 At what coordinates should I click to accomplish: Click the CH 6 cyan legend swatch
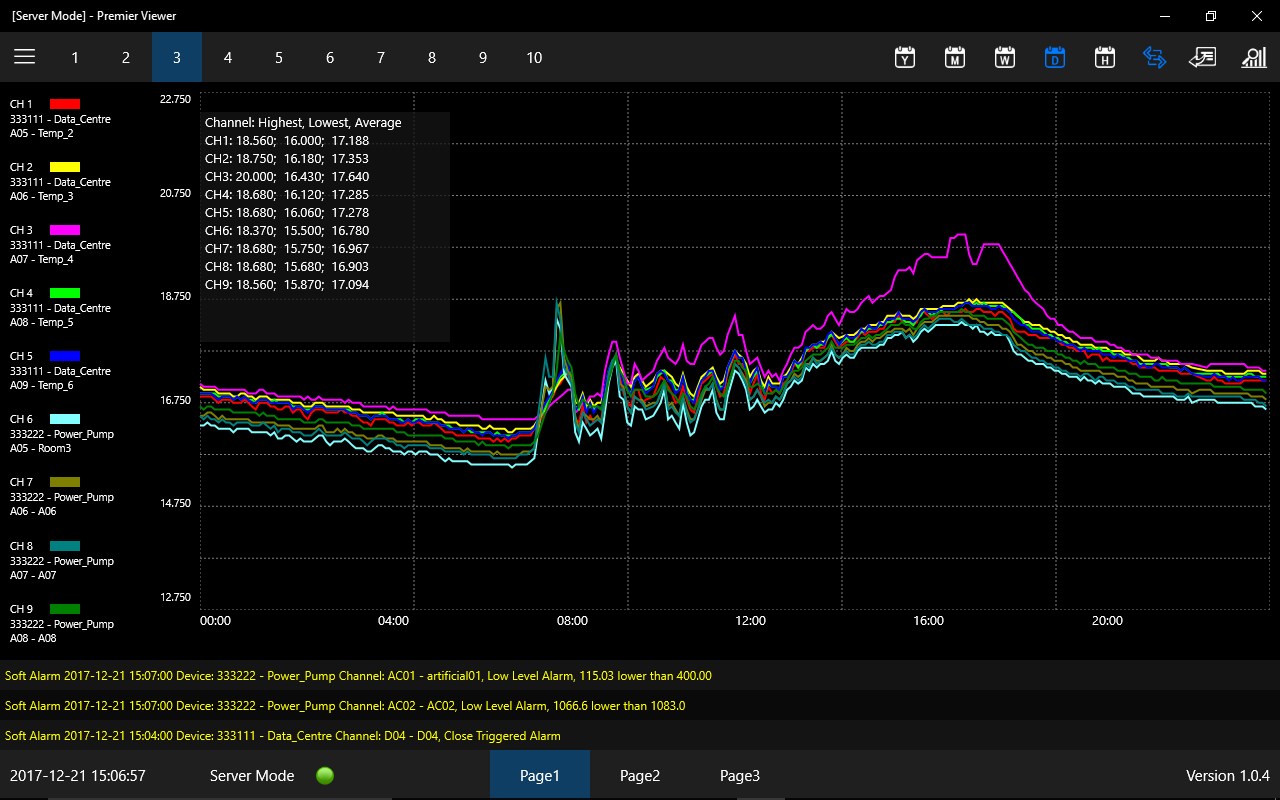click(x=64, y=419)
